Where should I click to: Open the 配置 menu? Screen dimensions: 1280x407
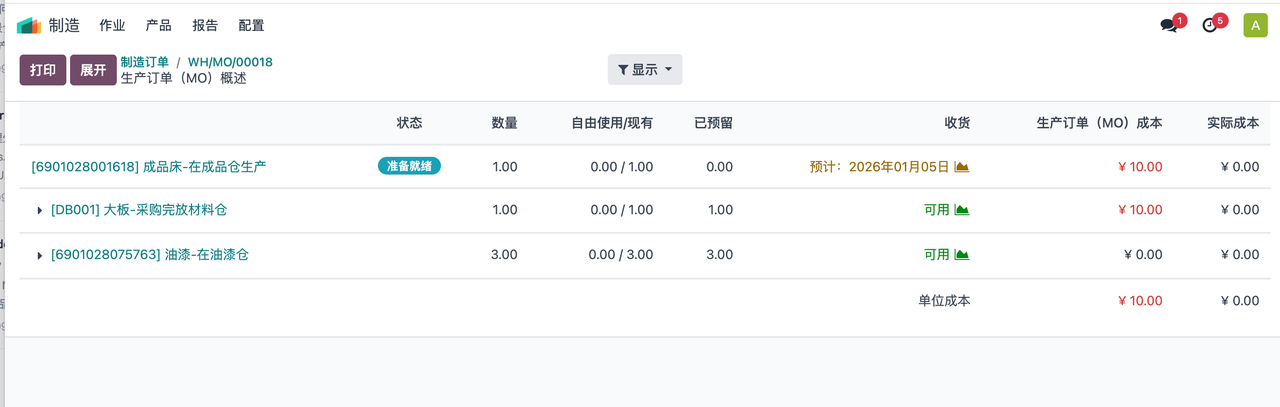pyautogui.click(x=252, y=25)
